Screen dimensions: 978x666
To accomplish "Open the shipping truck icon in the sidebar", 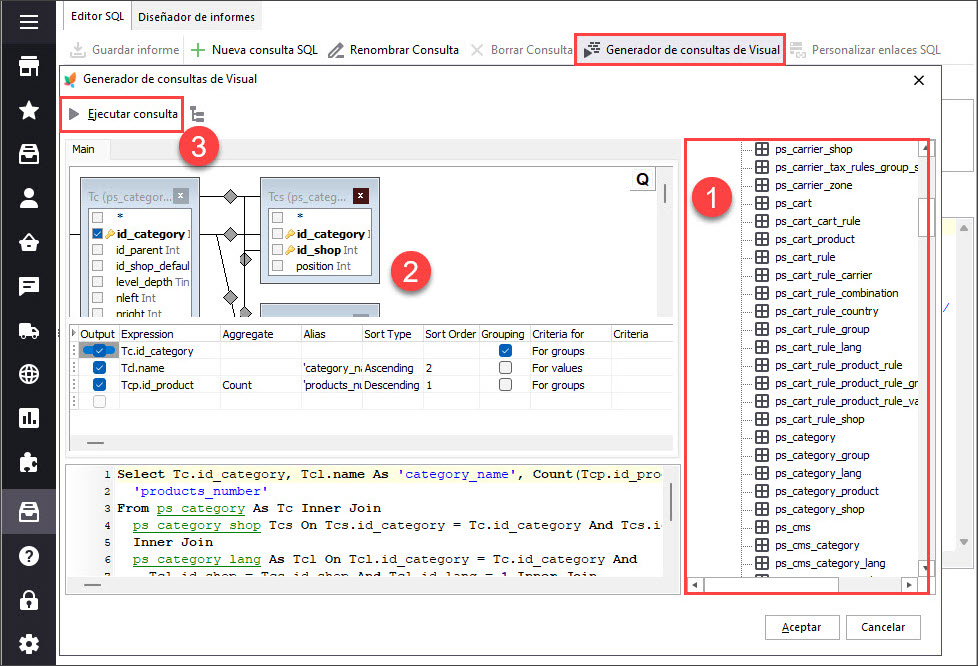I will coord(29,331).
